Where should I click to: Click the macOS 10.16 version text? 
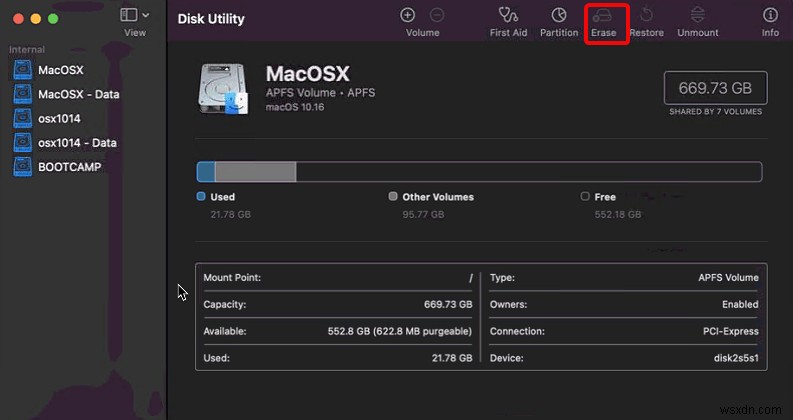(x=295, y=107)
